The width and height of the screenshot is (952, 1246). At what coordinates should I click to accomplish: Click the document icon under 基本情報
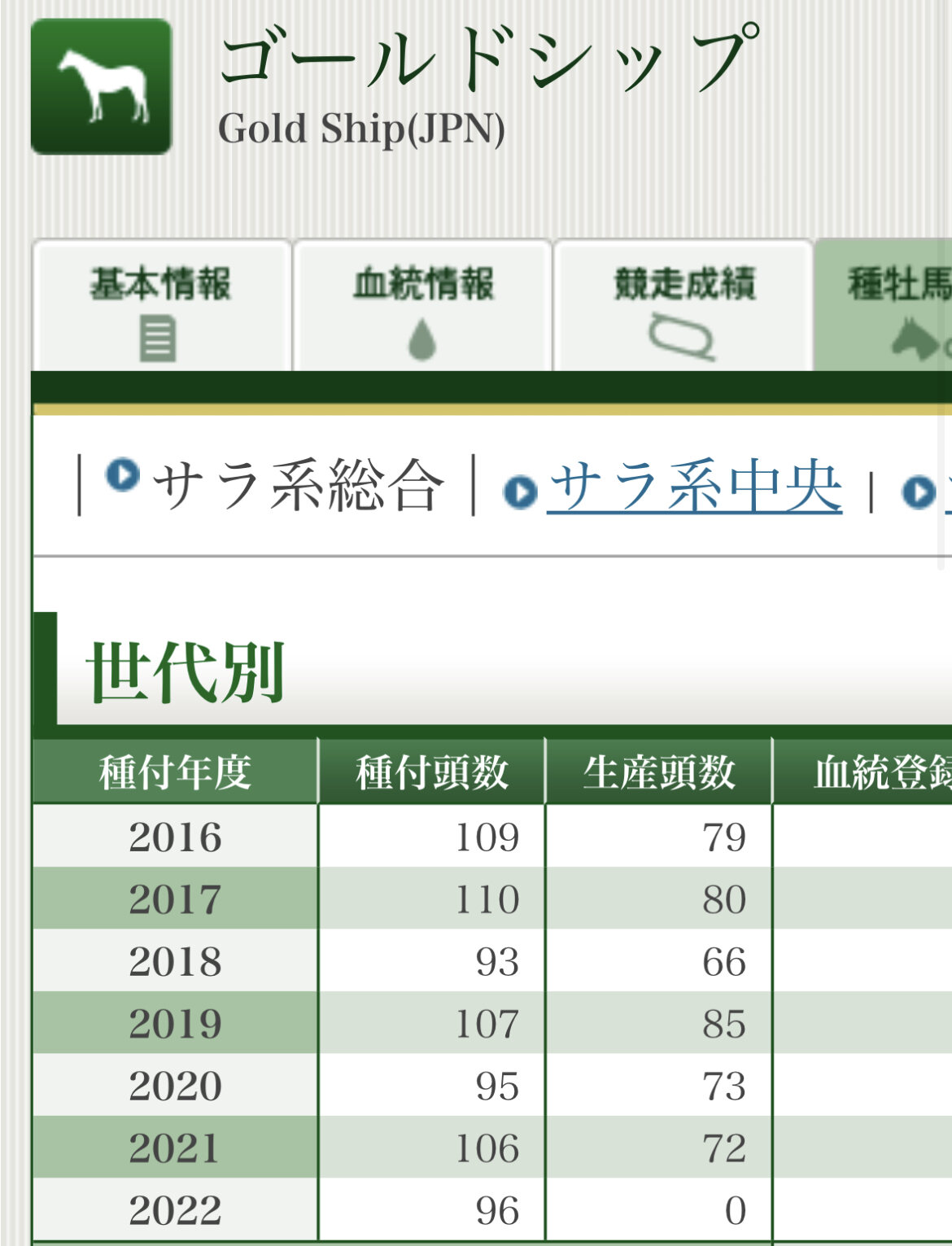158,339
